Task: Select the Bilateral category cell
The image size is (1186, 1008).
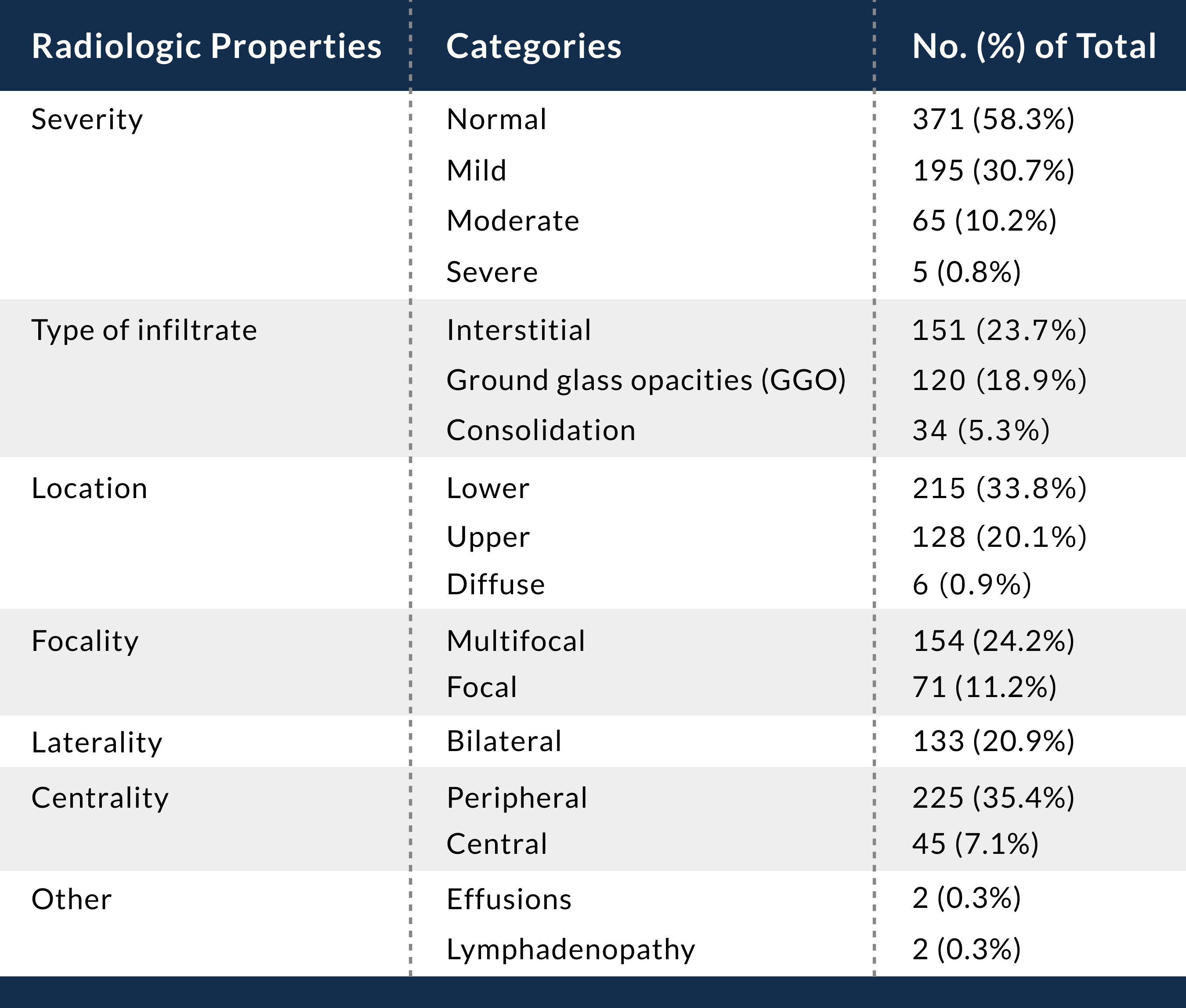Action: pyautogui.click(x=504, y=742)
